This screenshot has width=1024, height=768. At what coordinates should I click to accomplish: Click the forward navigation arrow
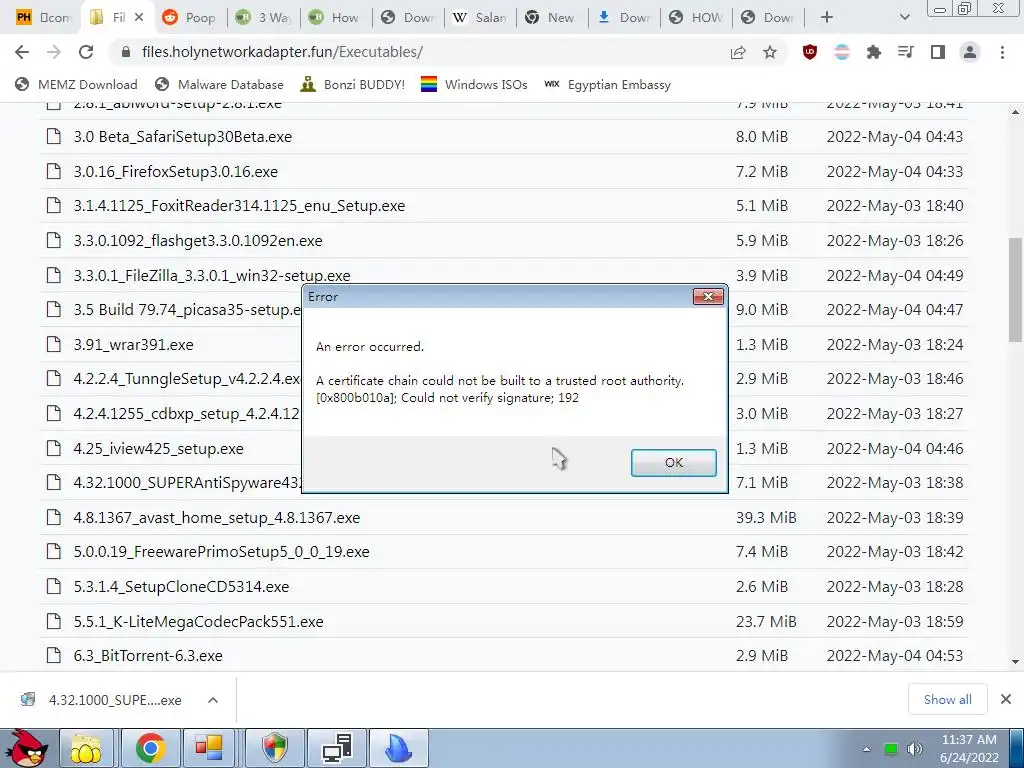pos(54,52)
